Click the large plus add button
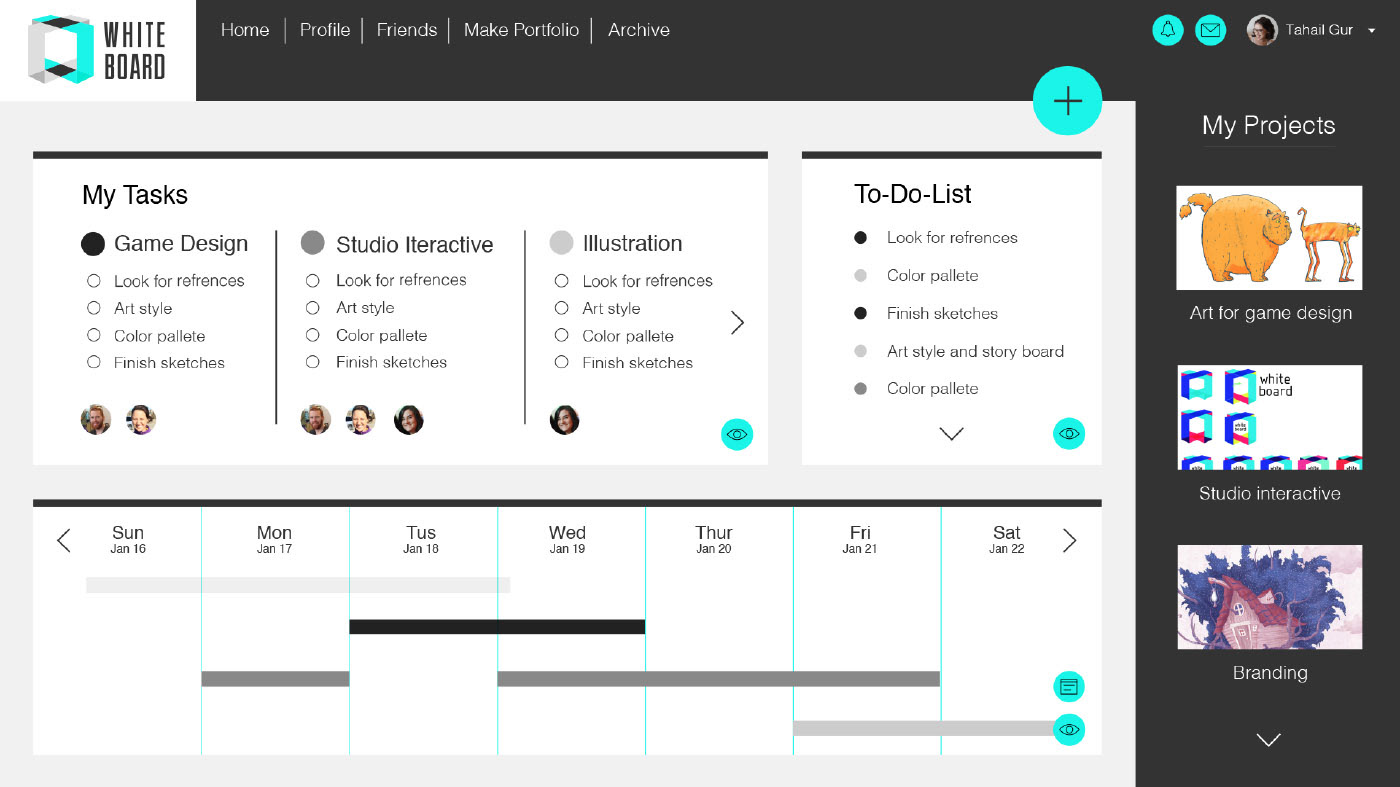 [x=1067, y=101]
